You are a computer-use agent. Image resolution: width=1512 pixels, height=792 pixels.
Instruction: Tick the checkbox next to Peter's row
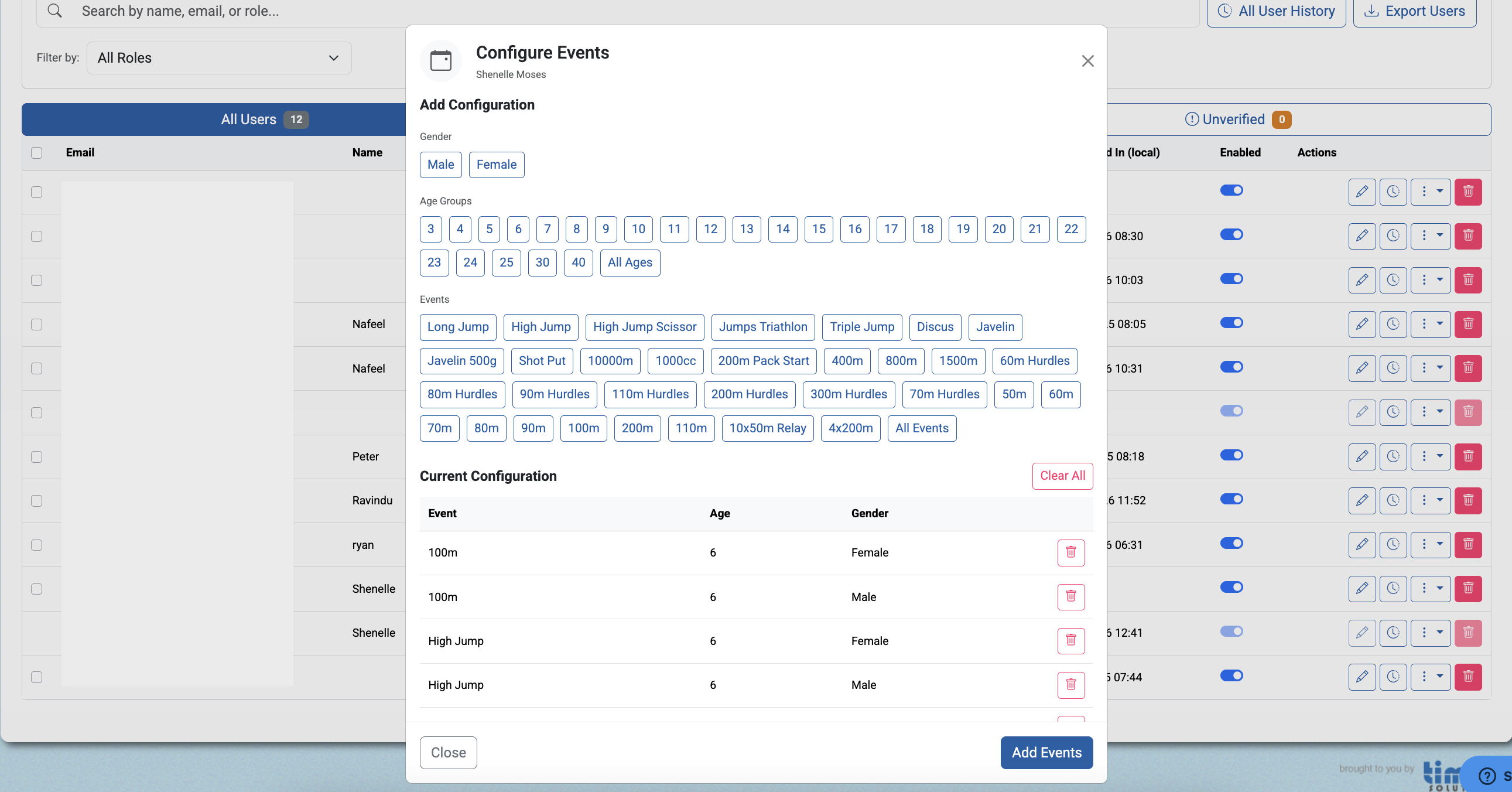click(x=37, y=457)
